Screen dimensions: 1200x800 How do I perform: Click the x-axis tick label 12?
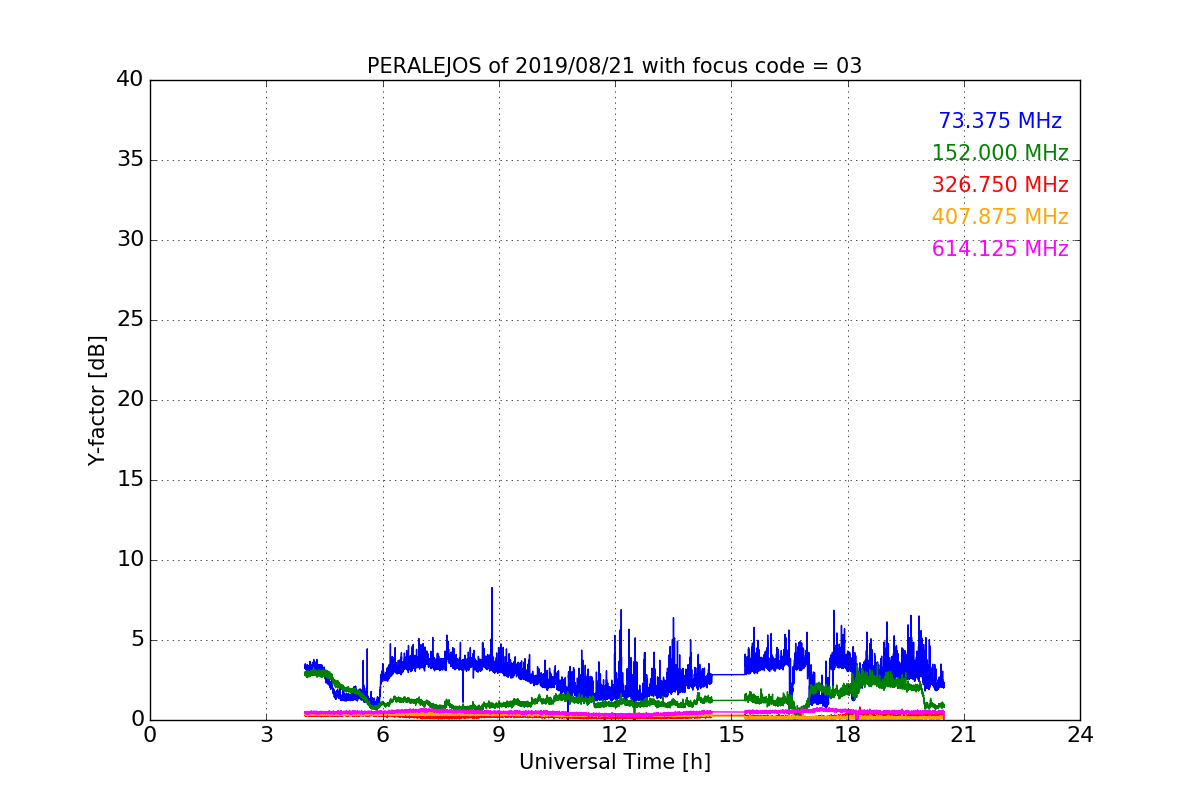(615, 734)
